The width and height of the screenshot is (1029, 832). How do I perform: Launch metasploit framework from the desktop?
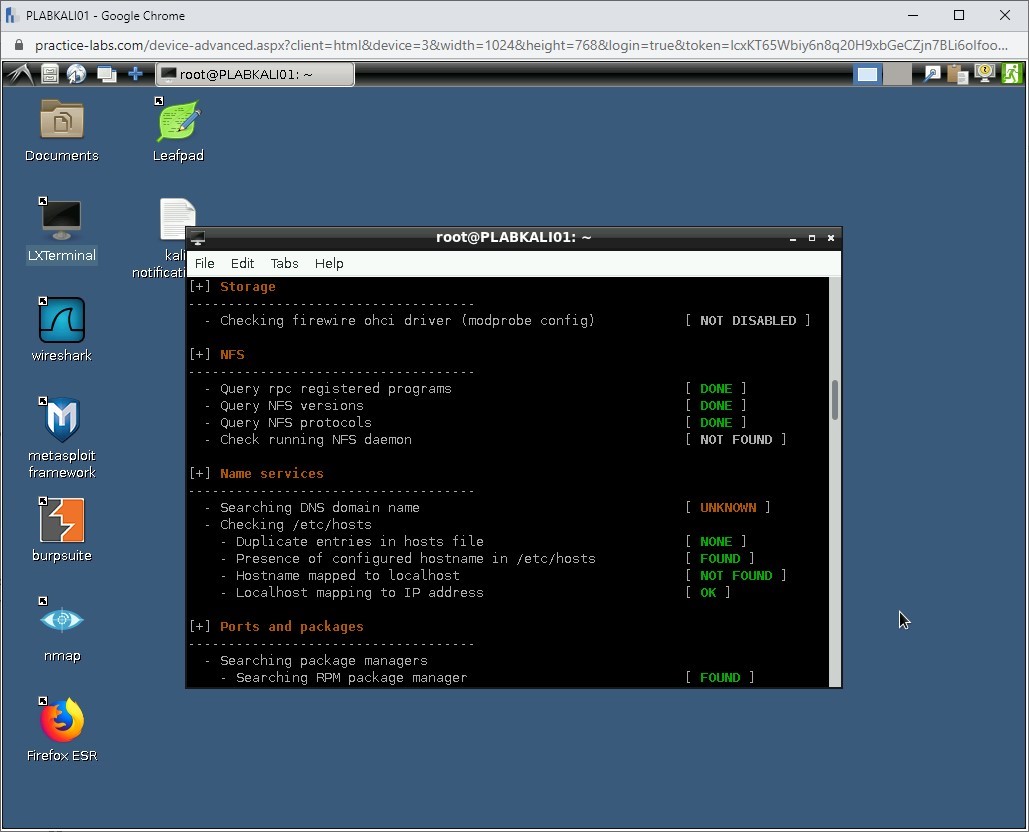click(62, 421)
